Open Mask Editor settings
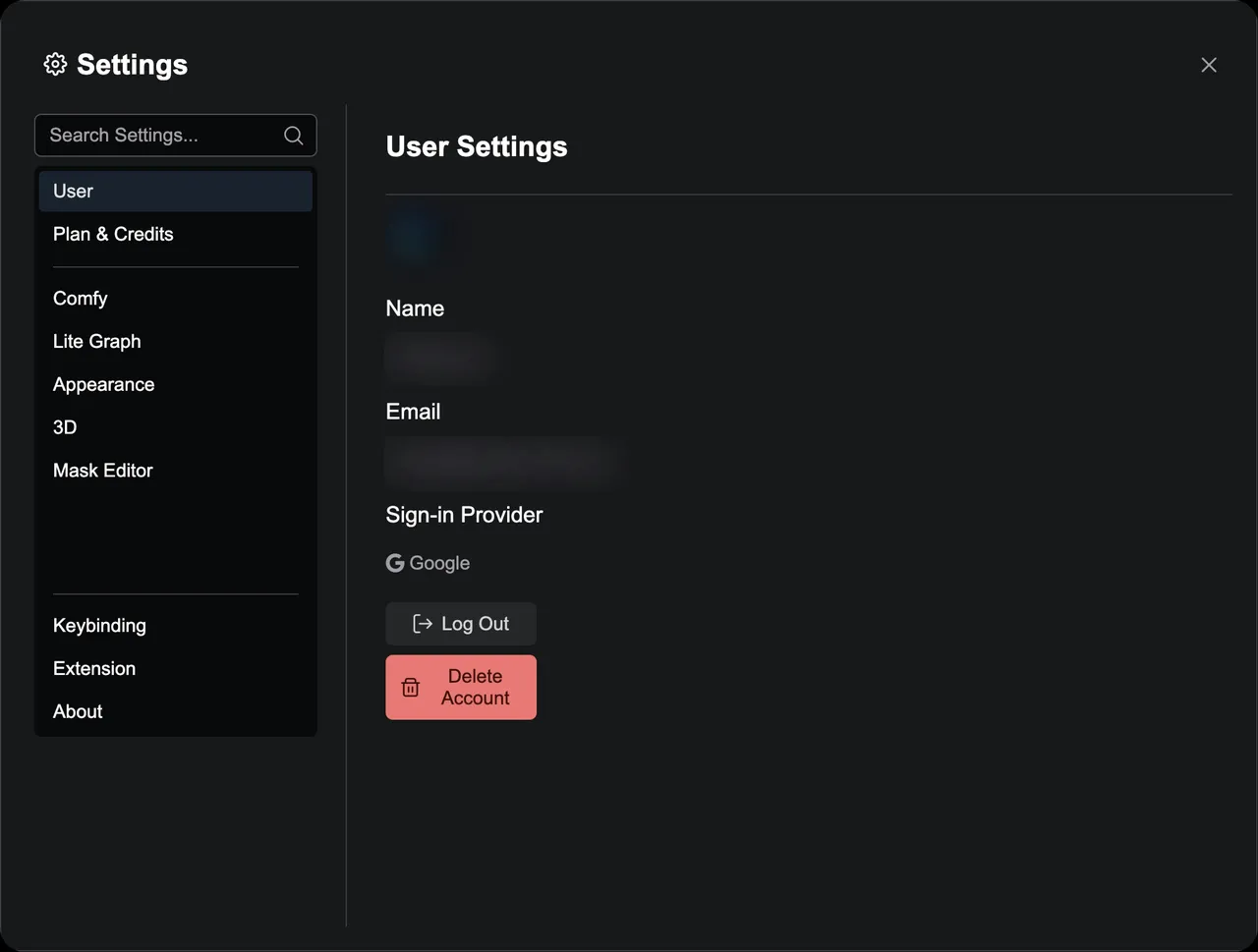Image resolution: width=1258 pixels, height=952 pixels. tap(176, 471)
